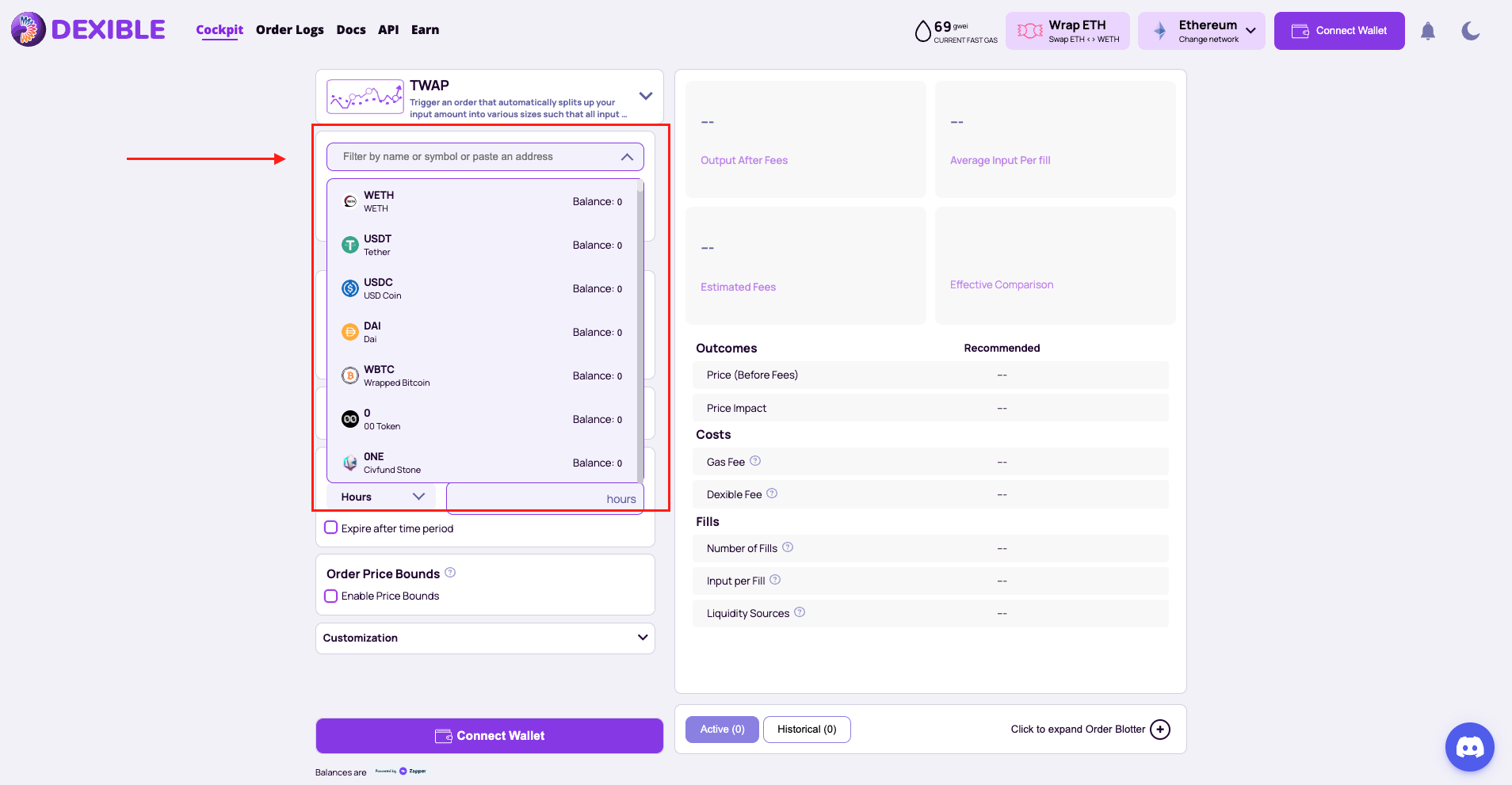Viewport: 1512px width, 785px height.
Task: Click the WBTC bitcoin icon
Action: 350,375
